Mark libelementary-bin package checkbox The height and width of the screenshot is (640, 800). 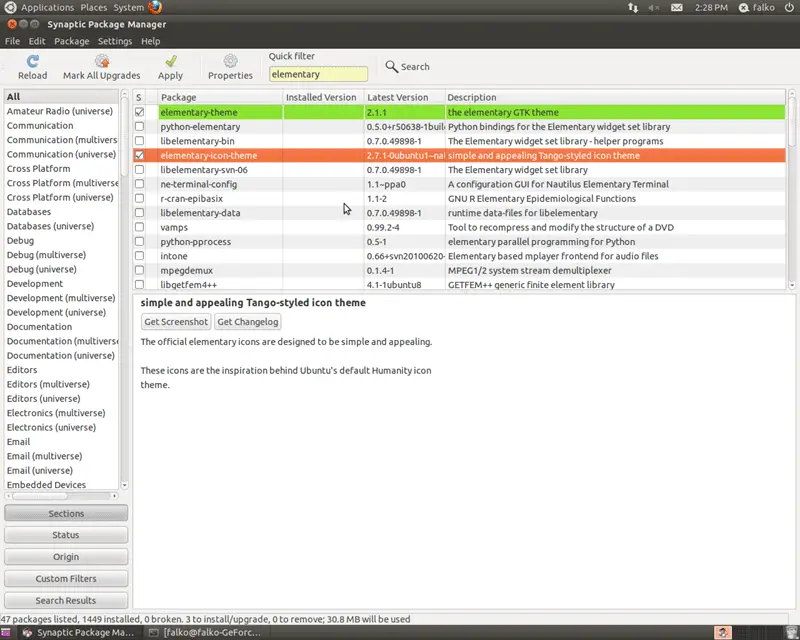[139, 140]
